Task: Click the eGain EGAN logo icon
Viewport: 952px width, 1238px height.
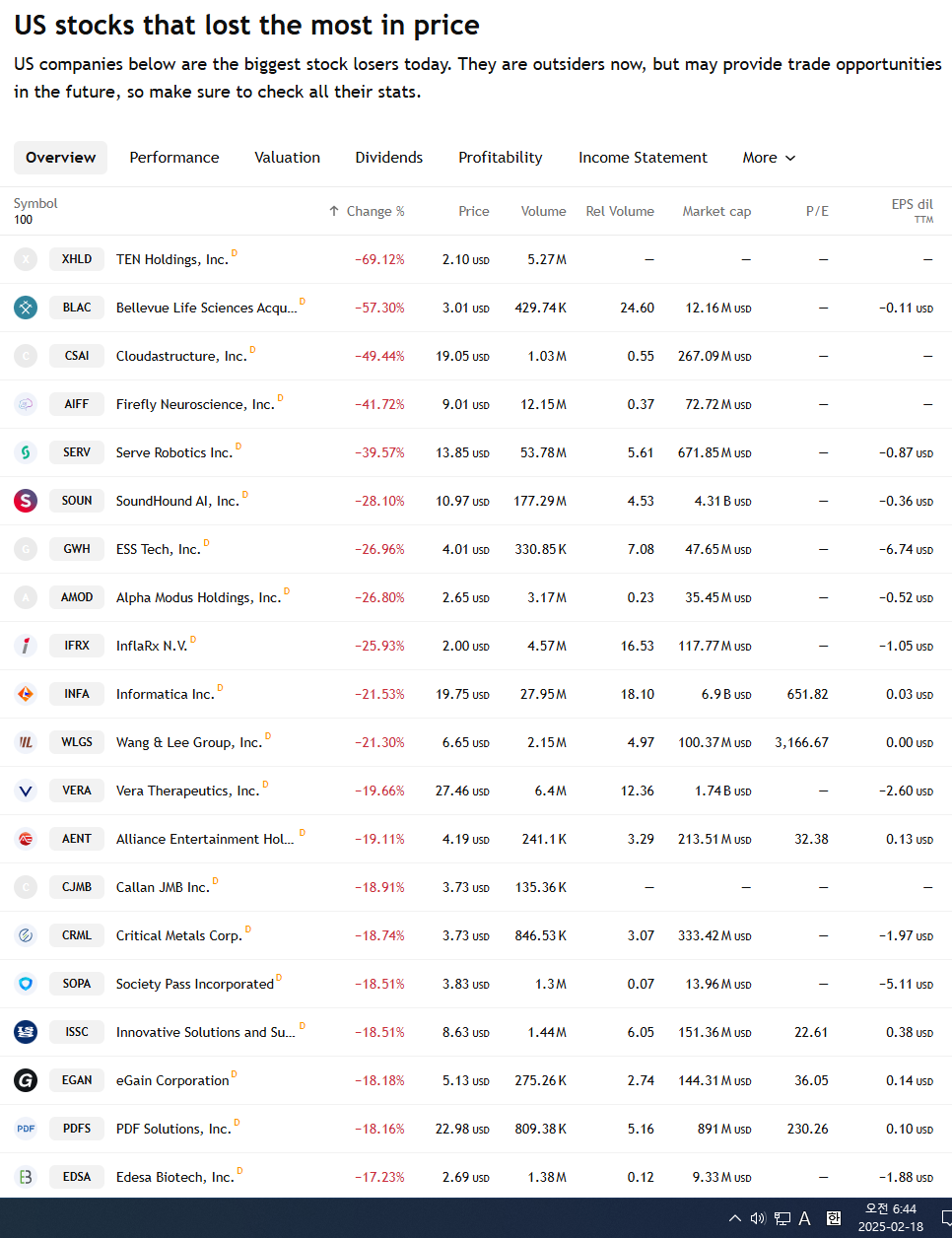Action: click(x=26, y=1080)
